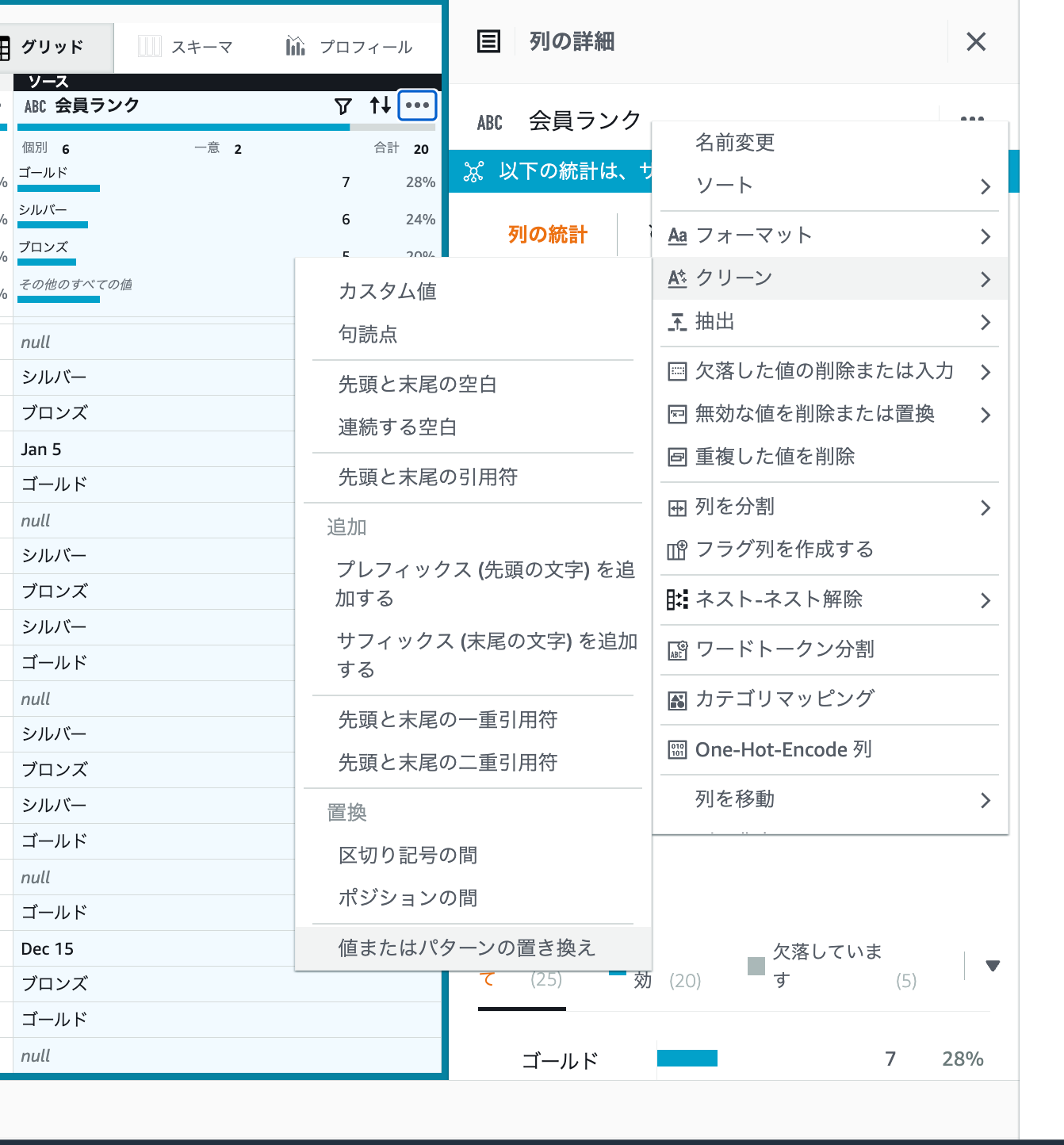Choose カスタム値 in the clean submenu

tap(388, 291)
